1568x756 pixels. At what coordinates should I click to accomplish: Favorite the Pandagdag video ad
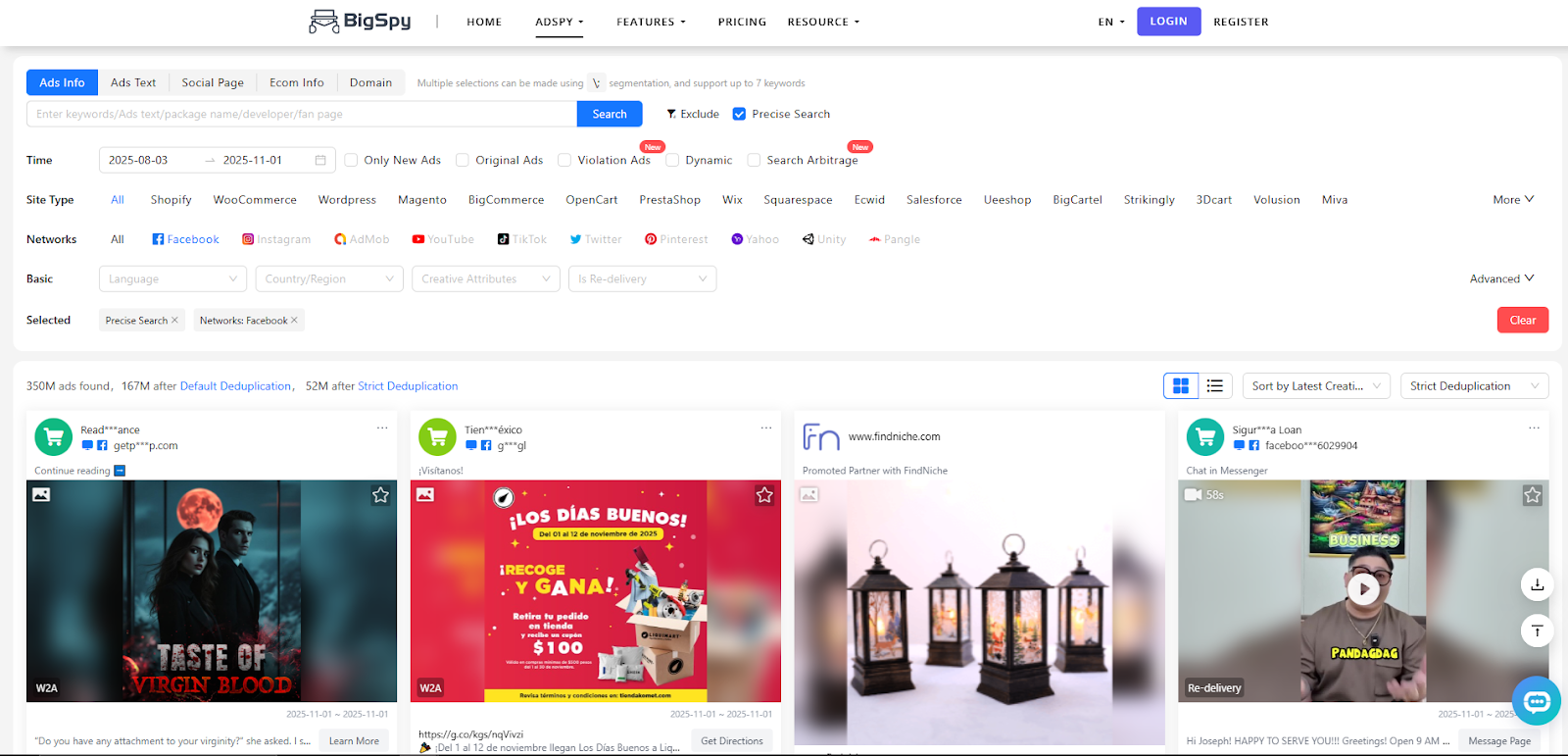1533,495
